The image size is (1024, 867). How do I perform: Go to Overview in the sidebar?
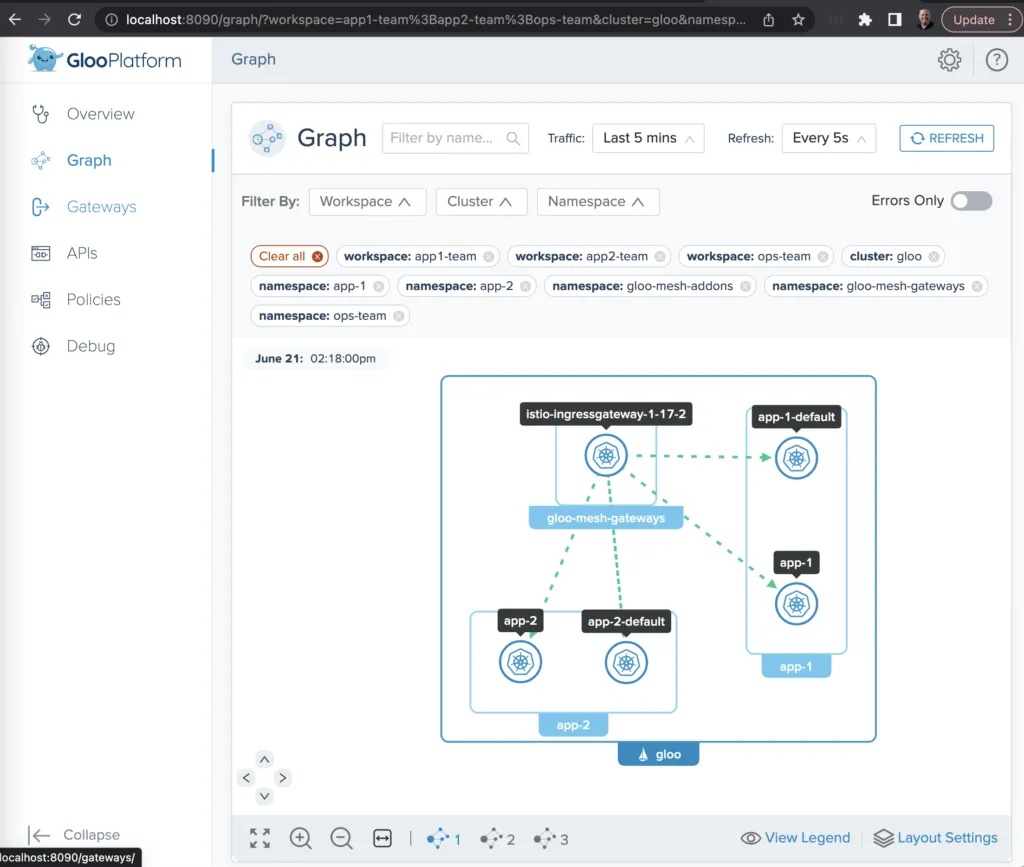coord(101,114)
